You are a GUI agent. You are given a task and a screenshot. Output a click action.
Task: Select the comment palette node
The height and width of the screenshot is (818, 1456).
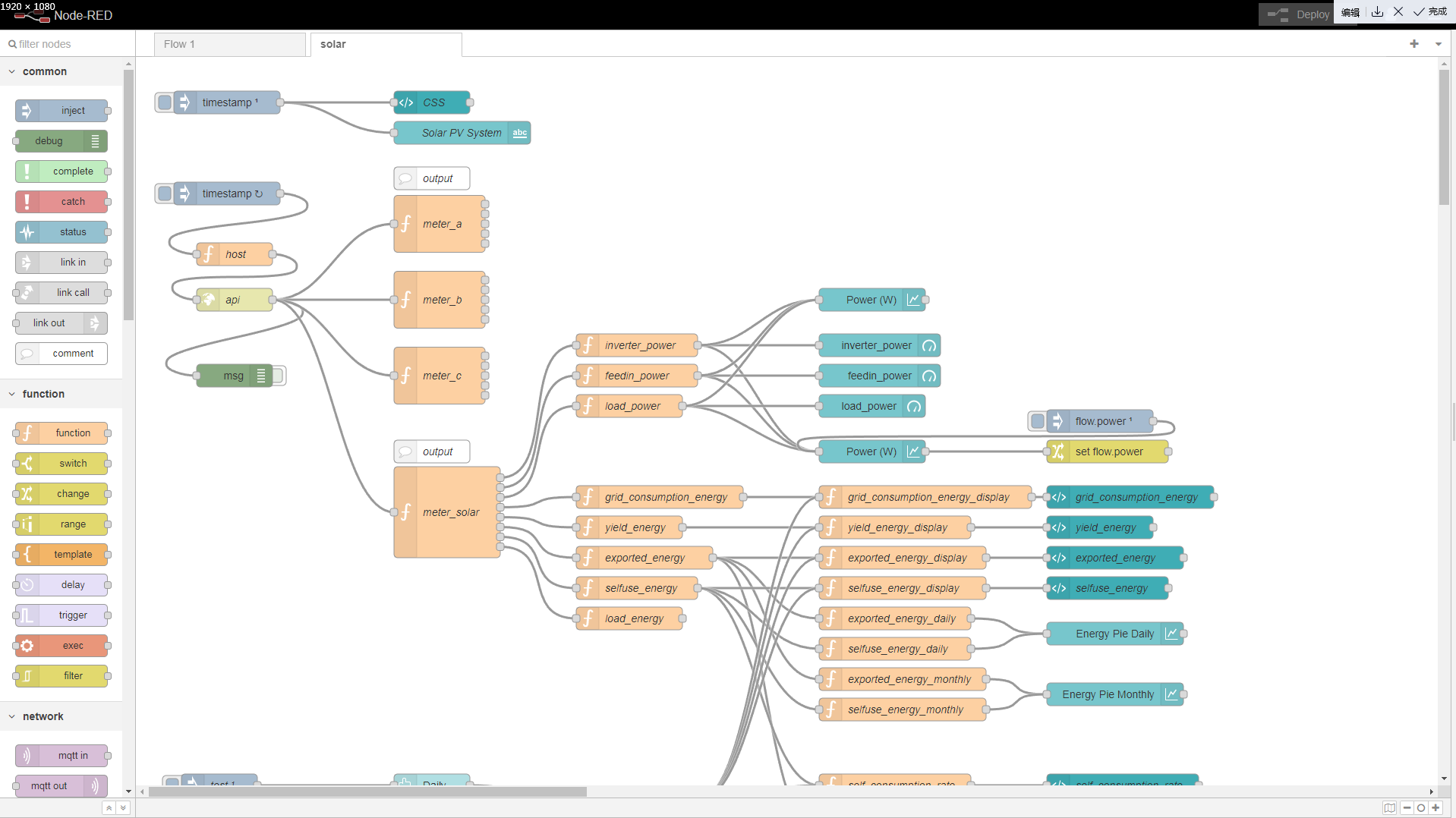[x=61, y=354]
